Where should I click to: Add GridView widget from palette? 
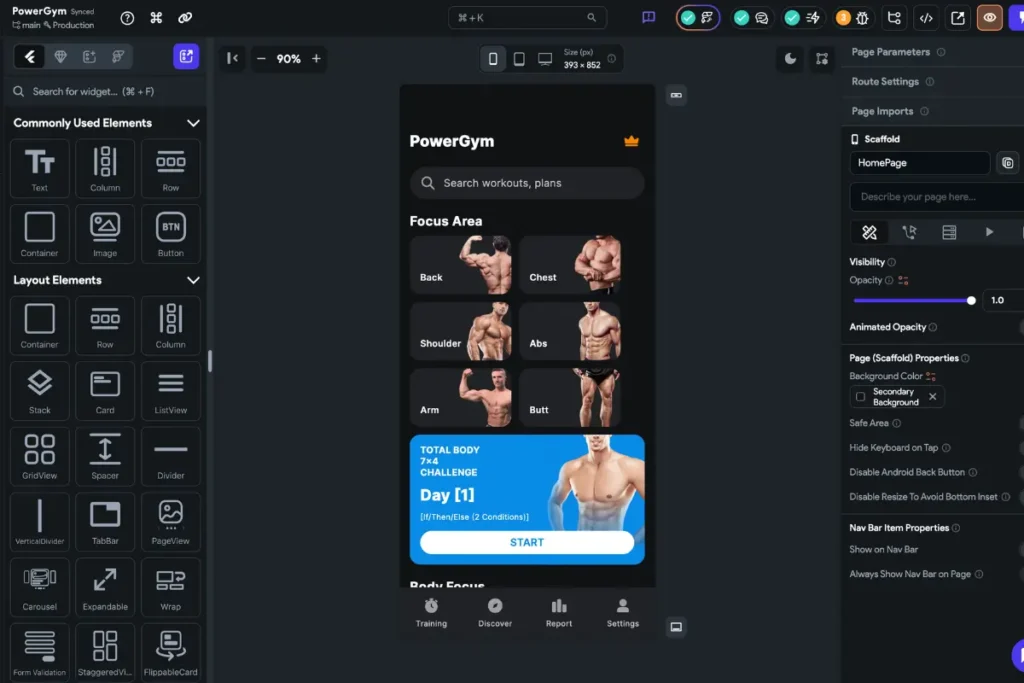point(40,456)
